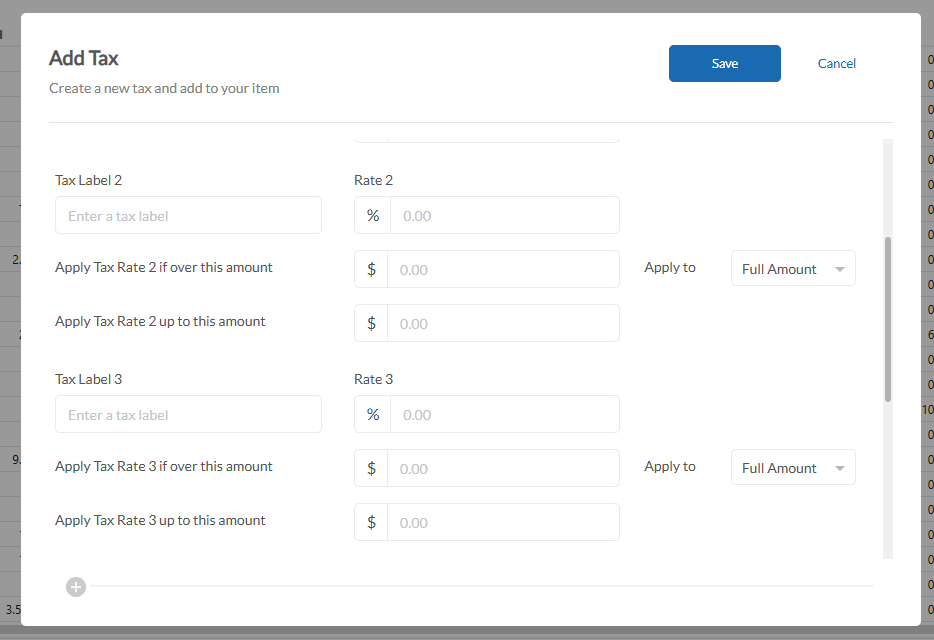
Task: Cancel adding the tax
Action: pos(836,63)
